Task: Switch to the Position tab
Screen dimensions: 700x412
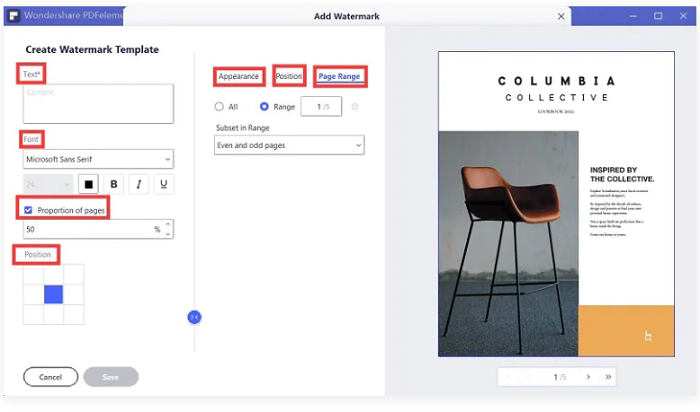Action: [289, 76]
